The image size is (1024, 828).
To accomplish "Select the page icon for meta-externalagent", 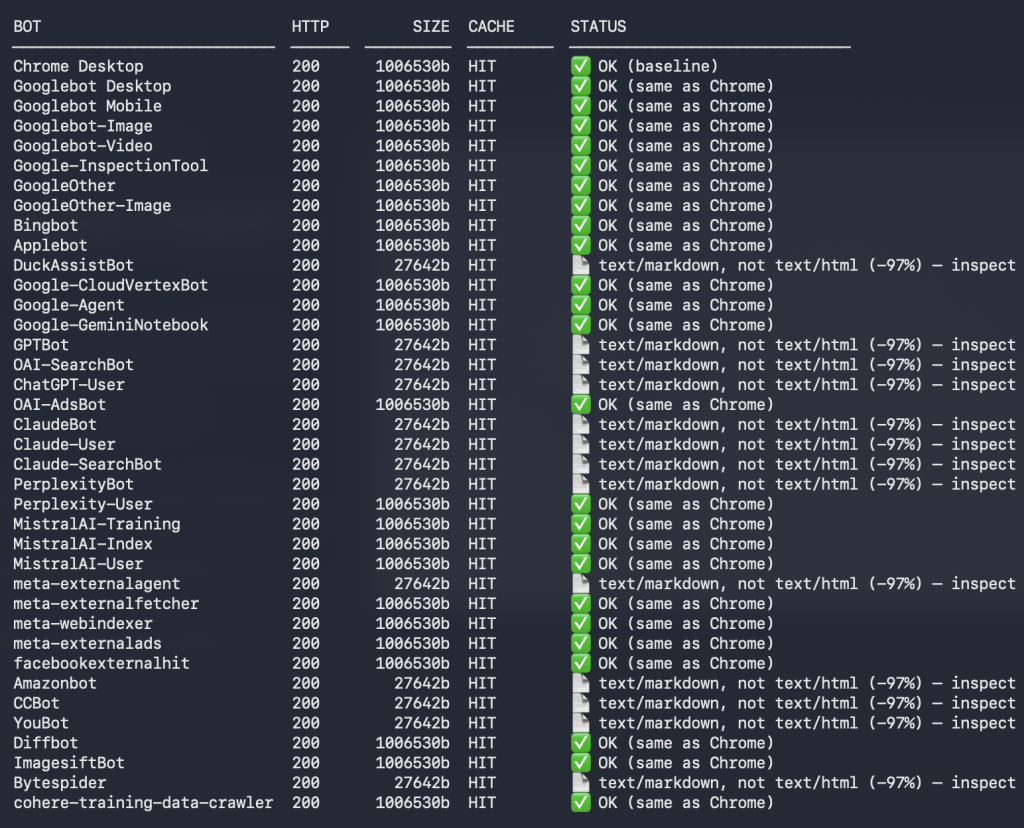I will pyautogui.click(x=581, y=584).
